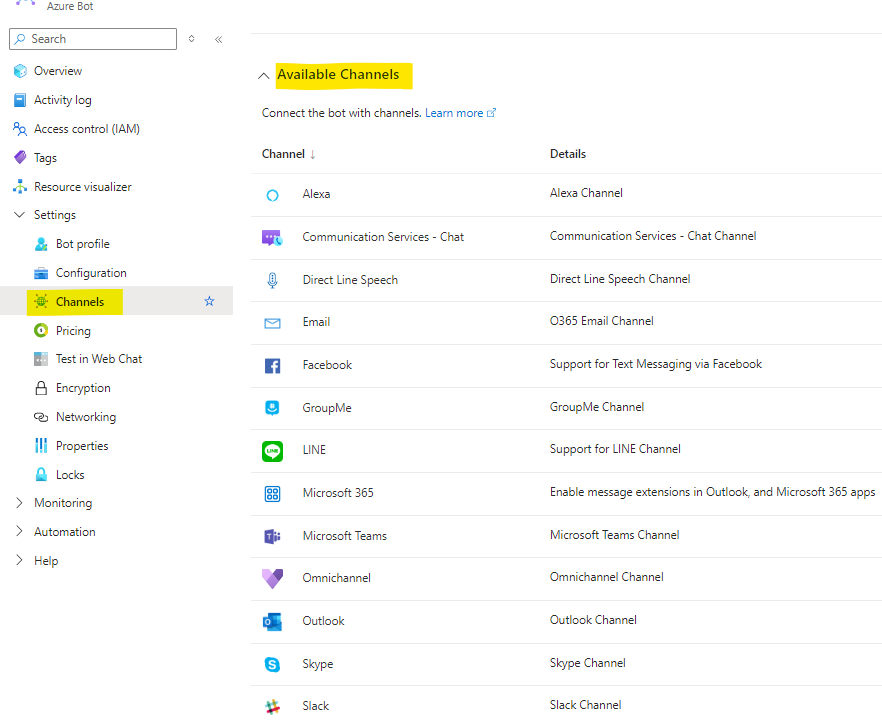Viewport: 882px width, 721px height.
Task: Collapse the Settings group in sidebar
Action: 19,215
